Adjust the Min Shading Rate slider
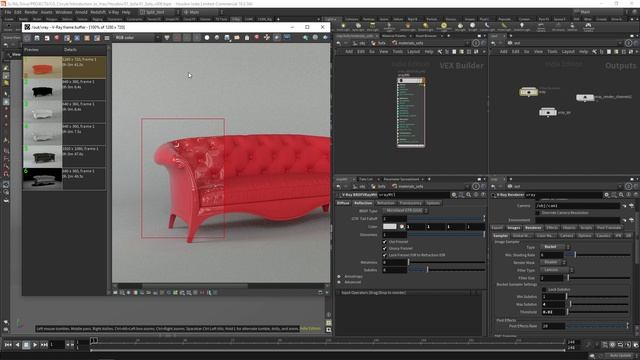Screen dimensions: 640x360 tap(598, 255)
